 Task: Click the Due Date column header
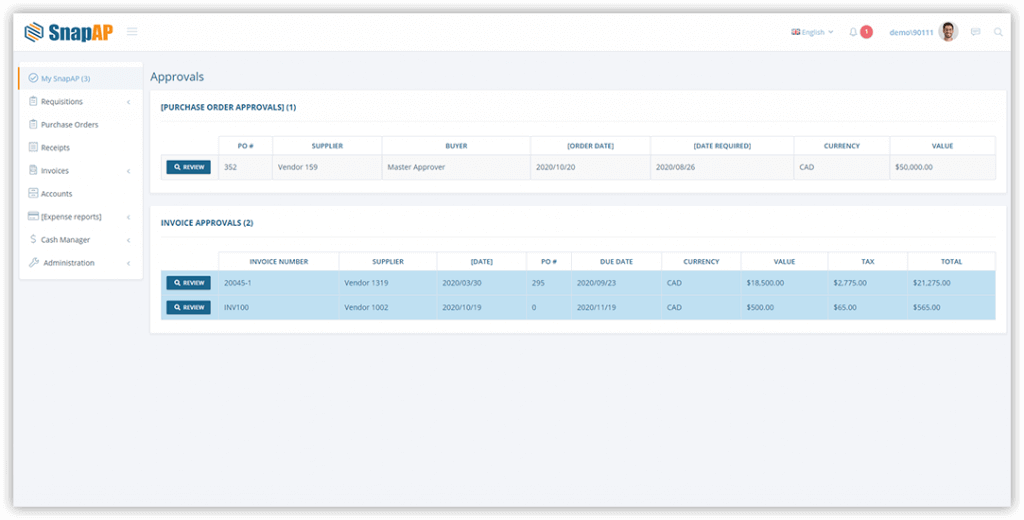[x=616, y=261]
